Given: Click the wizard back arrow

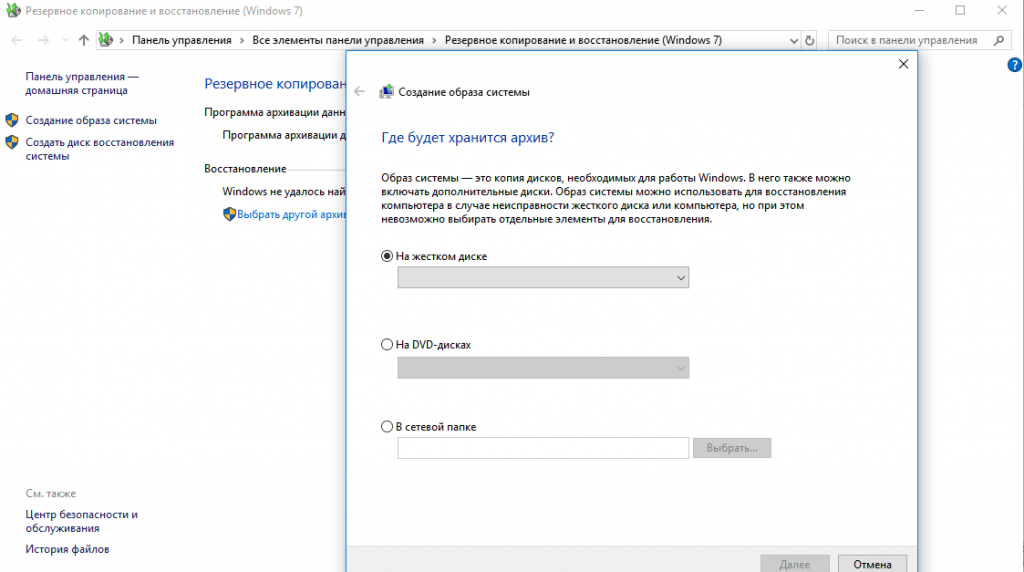Looking at the screenshot, I should pos(359,91).
